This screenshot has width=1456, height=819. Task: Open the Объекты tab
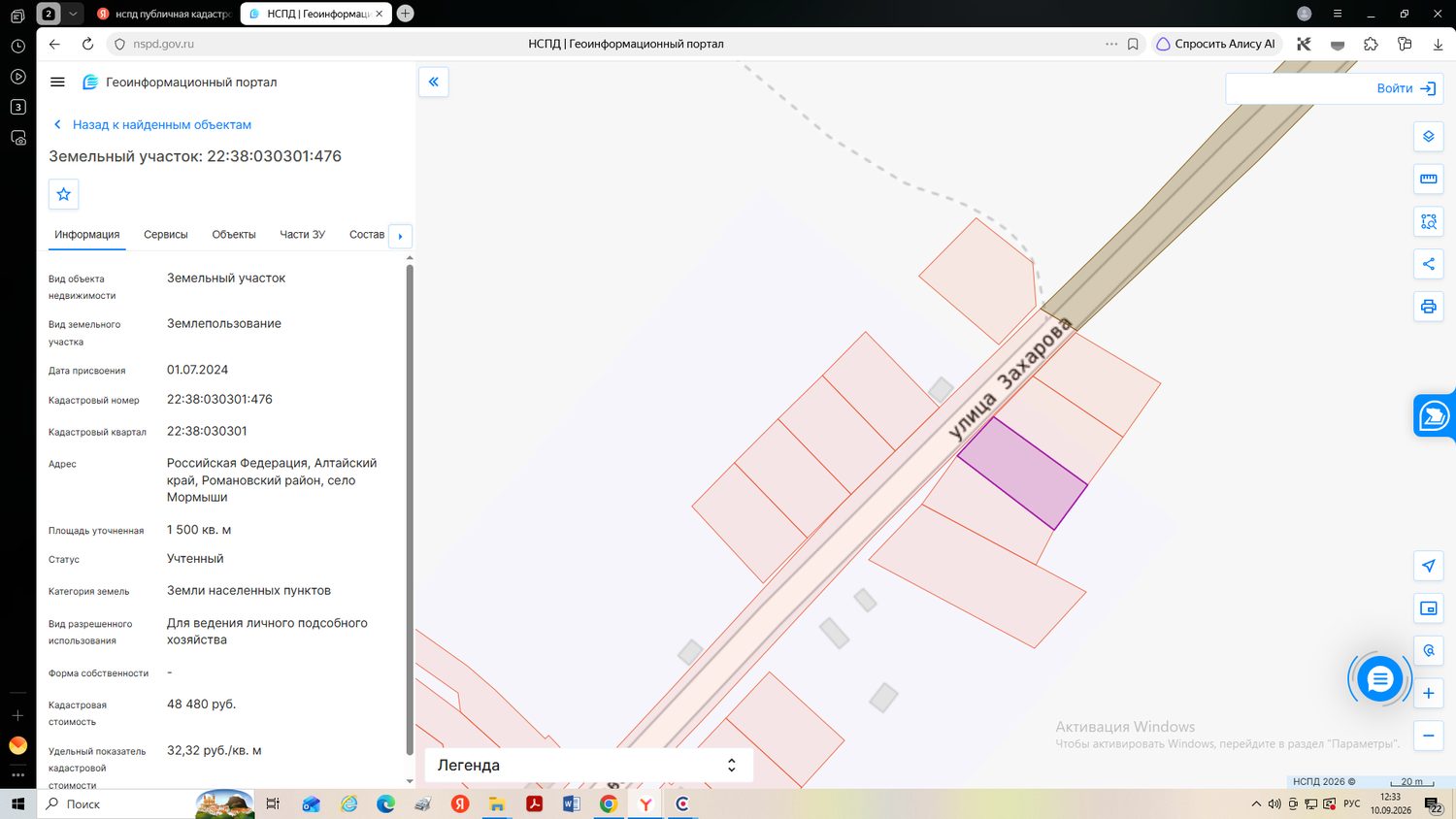pos(234,235)
